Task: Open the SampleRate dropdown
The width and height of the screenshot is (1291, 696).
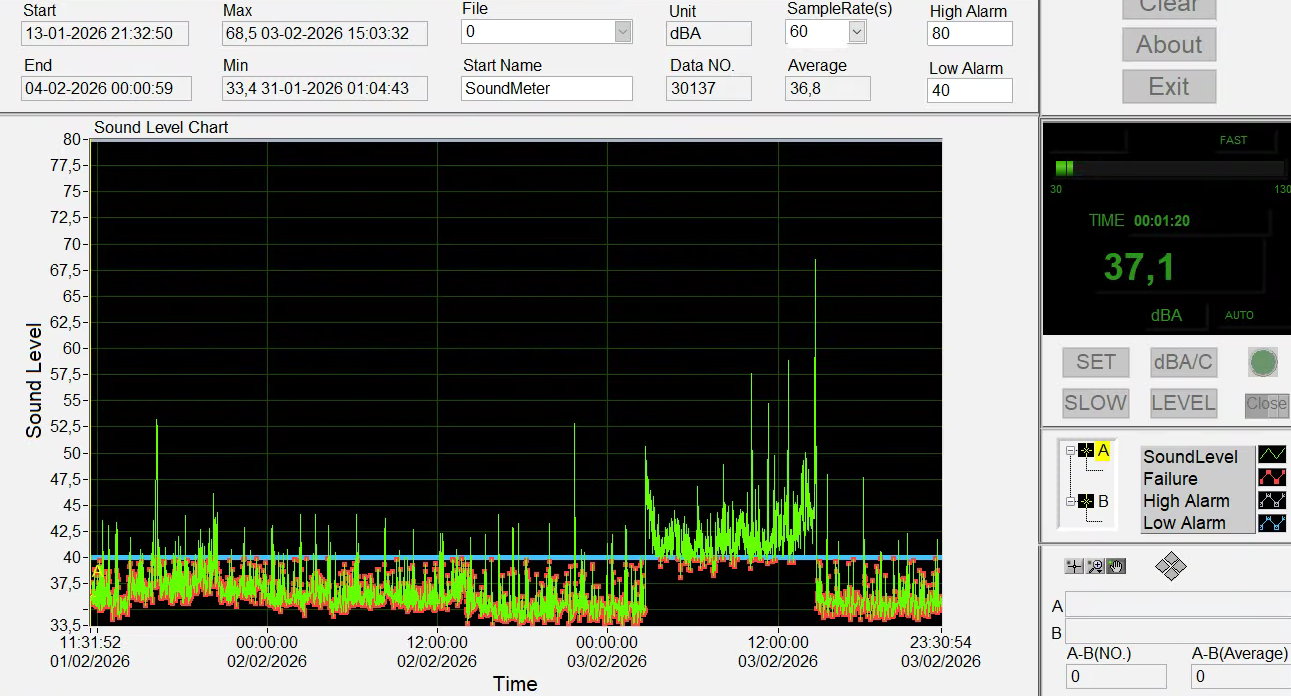Action: pyautogui.click(x=856, y=32)
